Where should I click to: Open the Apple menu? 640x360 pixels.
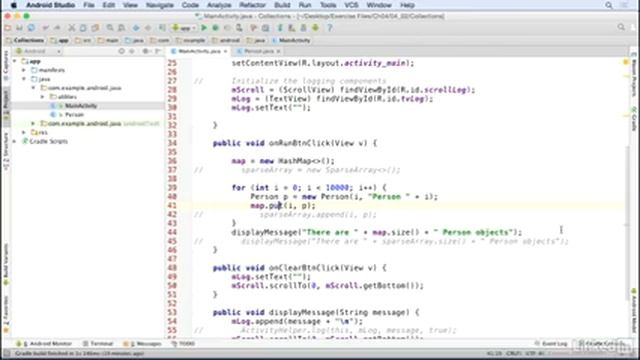click(13, 5)
